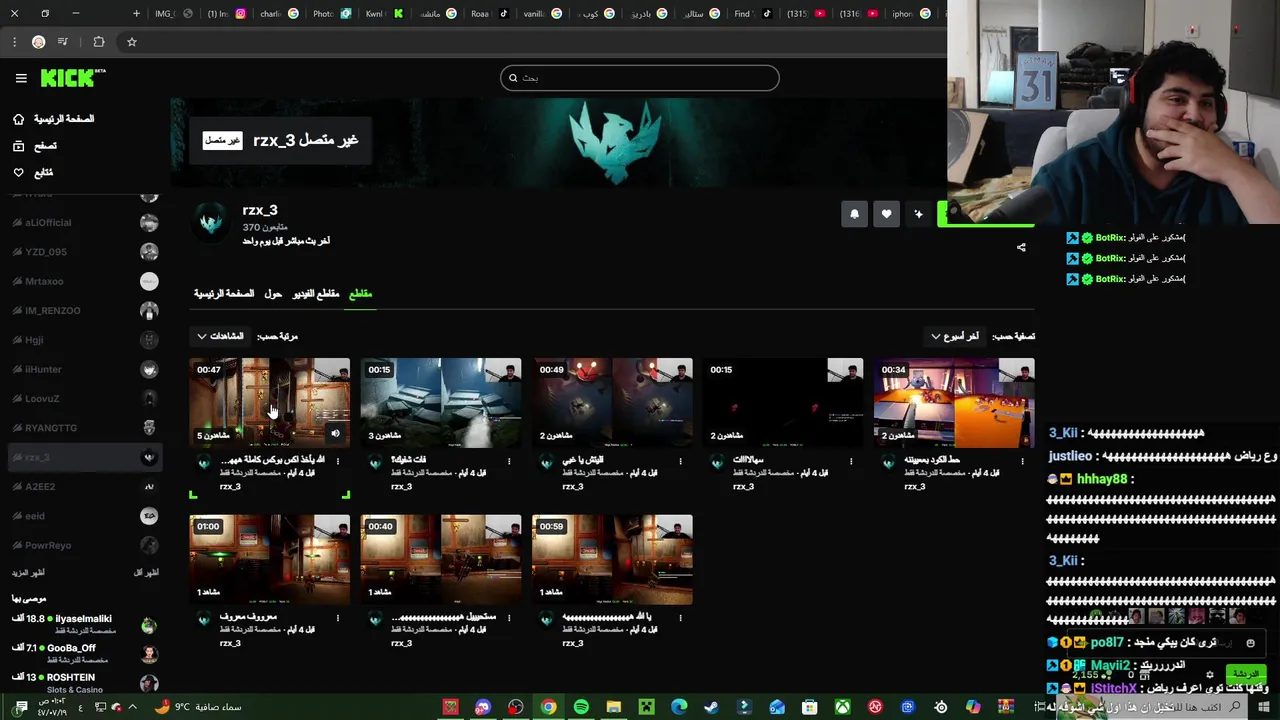Click the sparkle gift button on the channel
Screen dimensions: 1280x720
point(918,214)
